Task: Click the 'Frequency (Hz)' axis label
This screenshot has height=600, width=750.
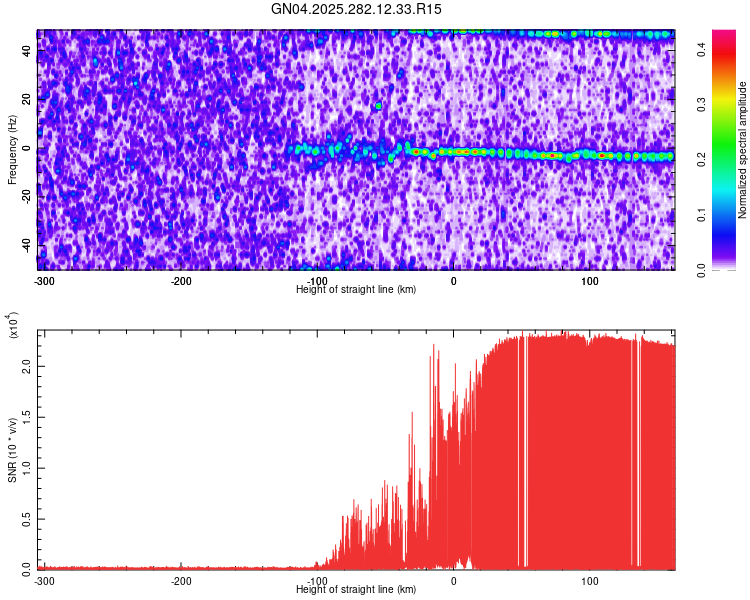Action: (x=12, y=150)
